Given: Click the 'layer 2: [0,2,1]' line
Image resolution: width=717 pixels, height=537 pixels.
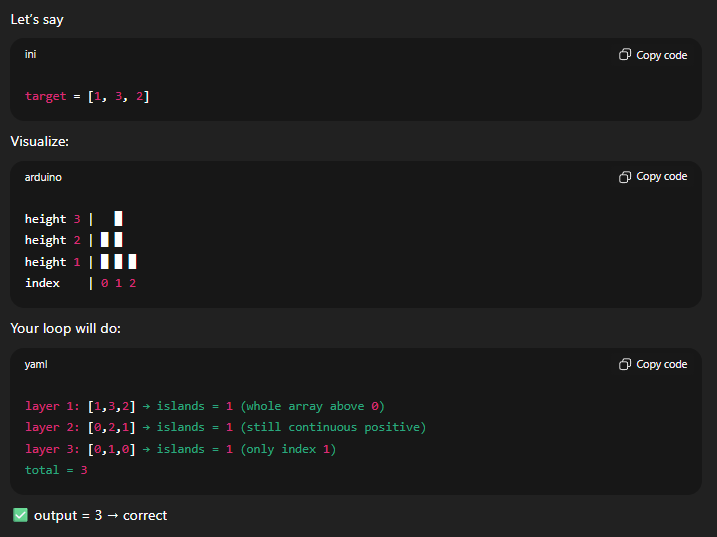Looking at the screenshot, I should pyautogui.click(x=225, y=427).
